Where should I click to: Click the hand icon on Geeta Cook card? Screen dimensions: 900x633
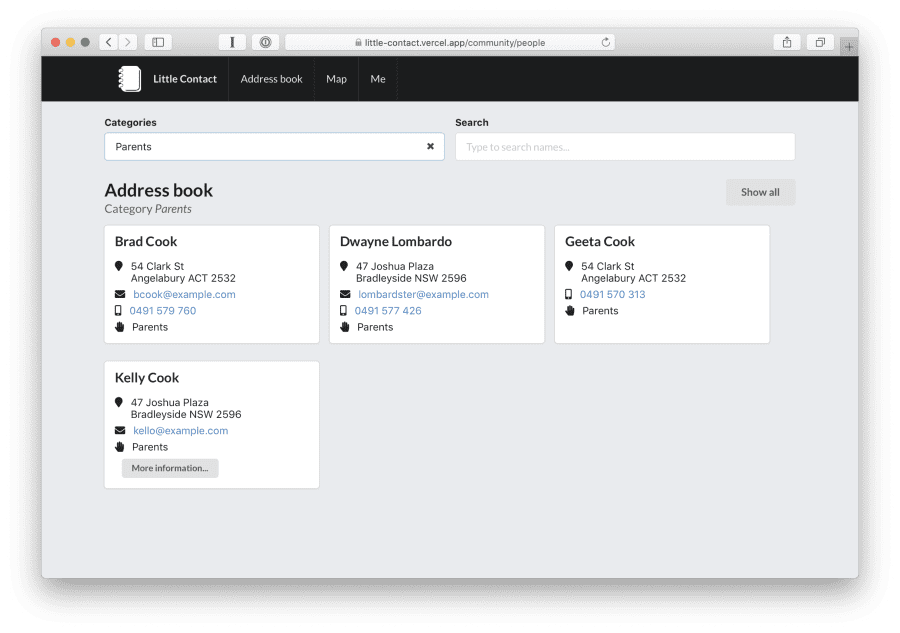point(569,310)
